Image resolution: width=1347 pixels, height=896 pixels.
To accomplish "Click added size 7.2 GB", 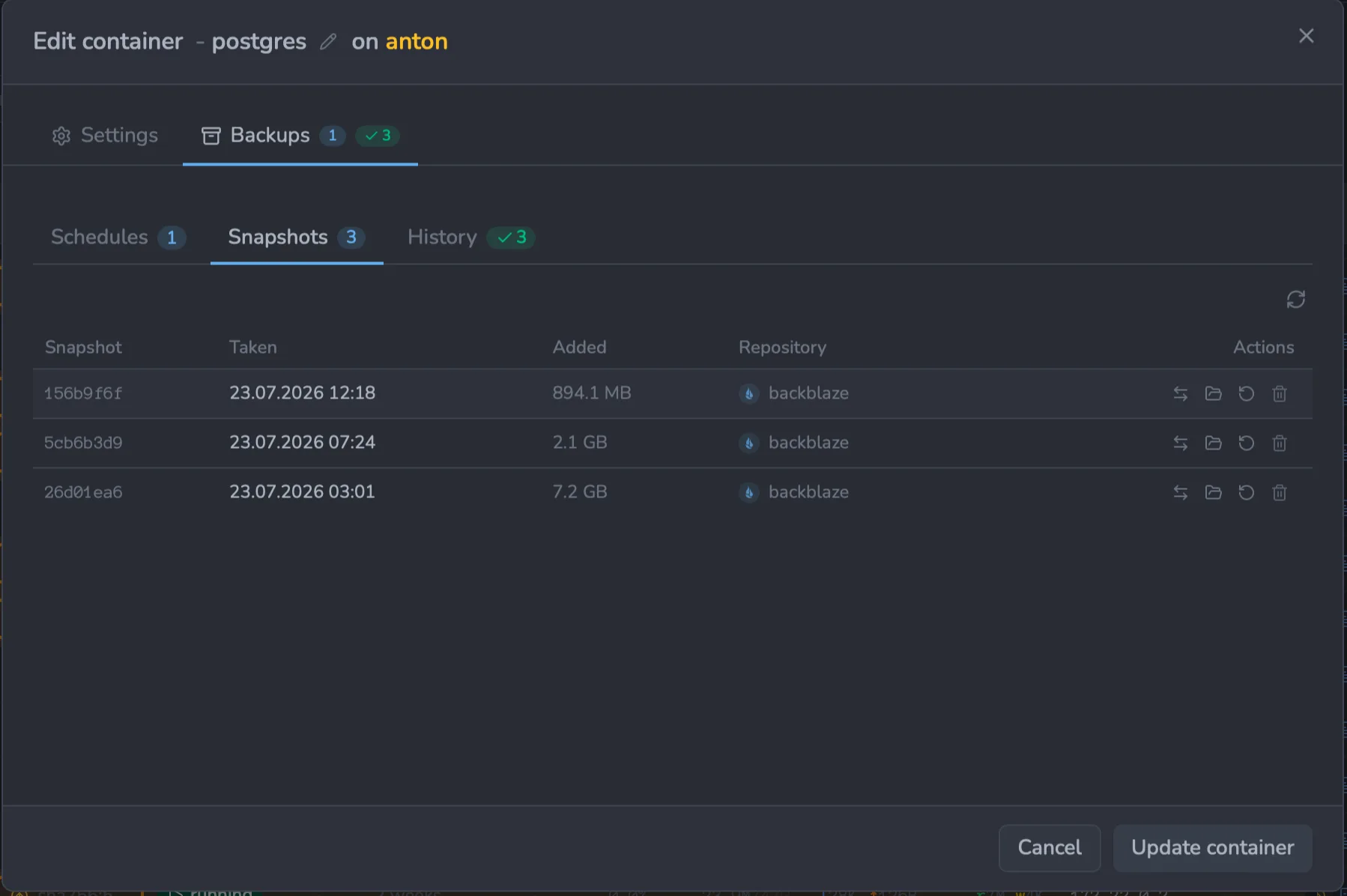I will click(x=580, y=491).
